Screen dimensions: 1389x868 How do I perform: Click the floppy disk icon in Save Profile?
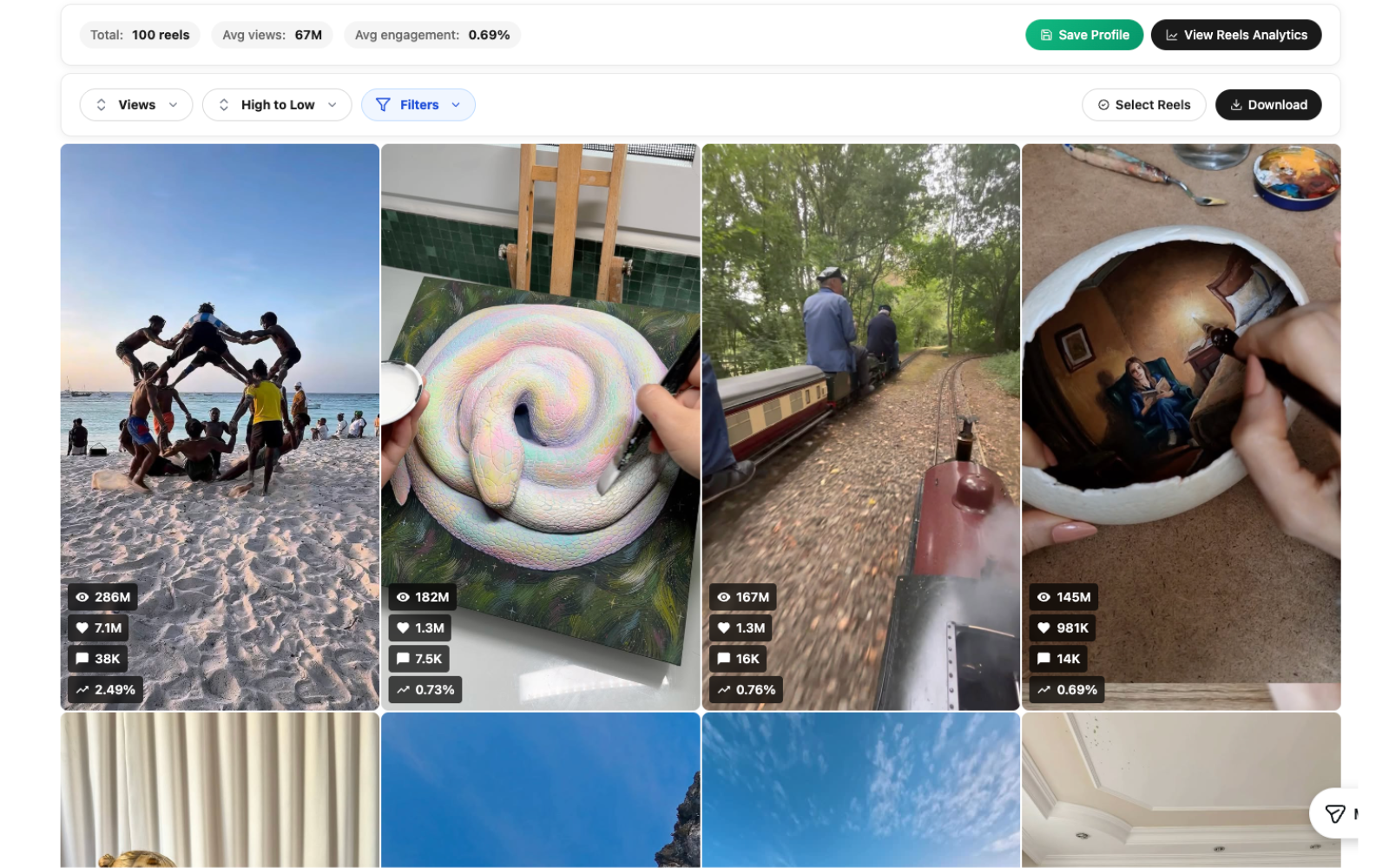pyautogui.click(x=1046, y=35)
